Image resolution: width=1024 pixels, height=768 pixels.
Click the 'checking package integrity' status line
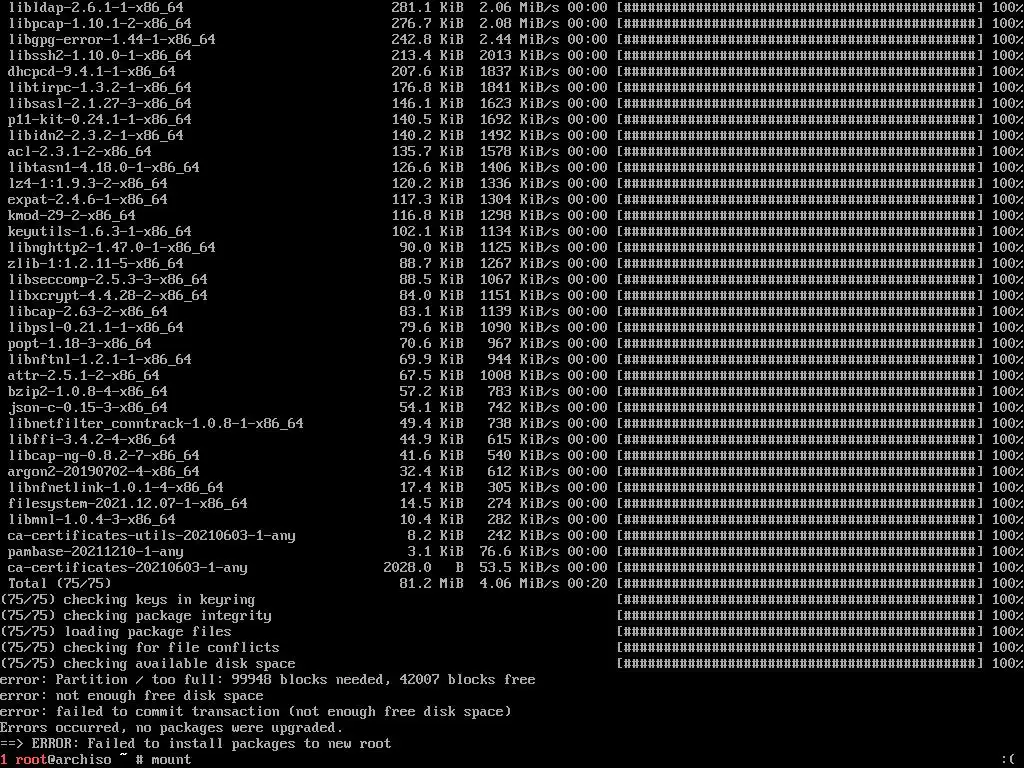coord(136,615)
